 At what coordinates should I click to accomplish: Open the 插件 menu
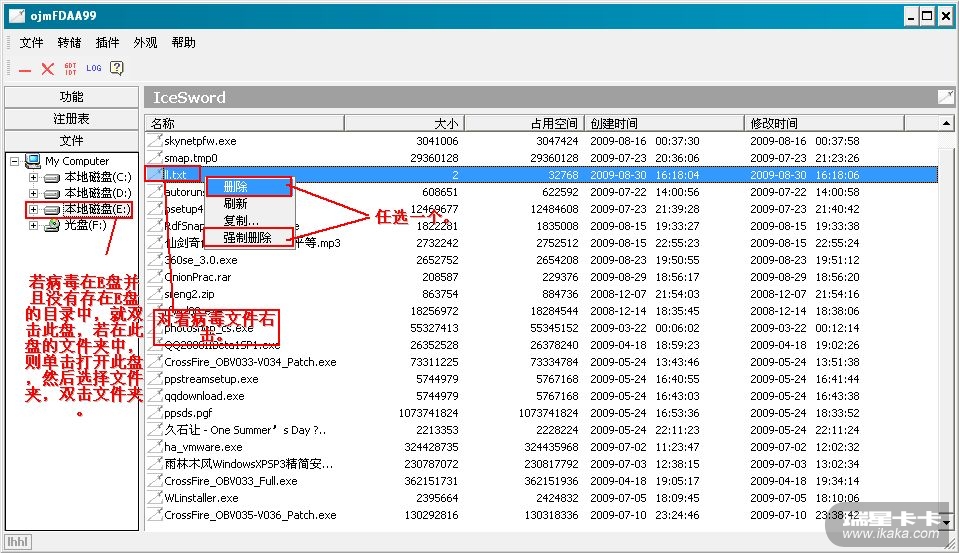coord(107,42)
